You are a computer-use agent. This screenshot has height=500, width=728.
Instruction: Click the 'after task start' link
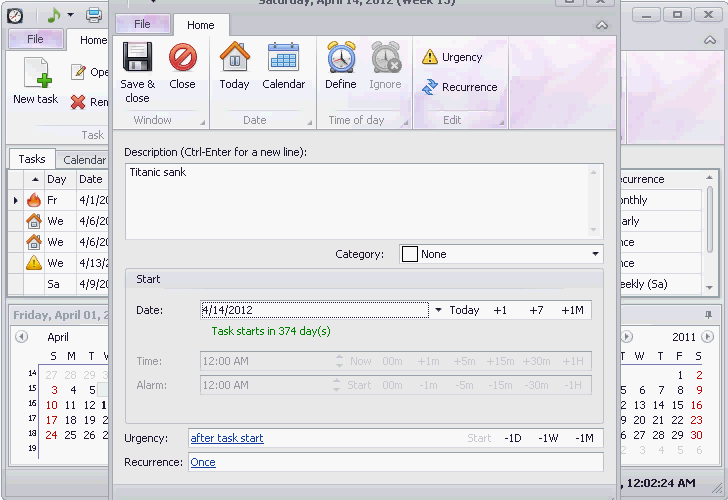(227, 438)
